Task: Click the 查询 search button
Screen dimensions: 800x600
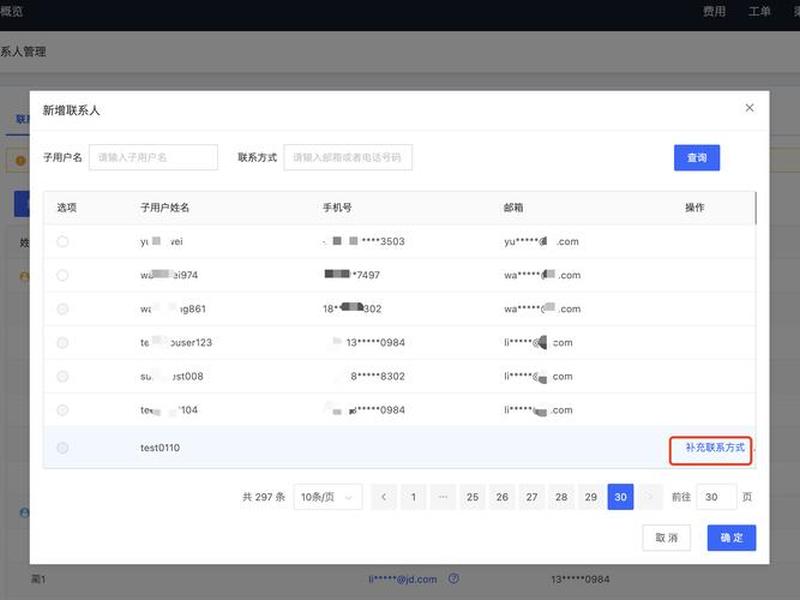Action: [x=697, y=158]
